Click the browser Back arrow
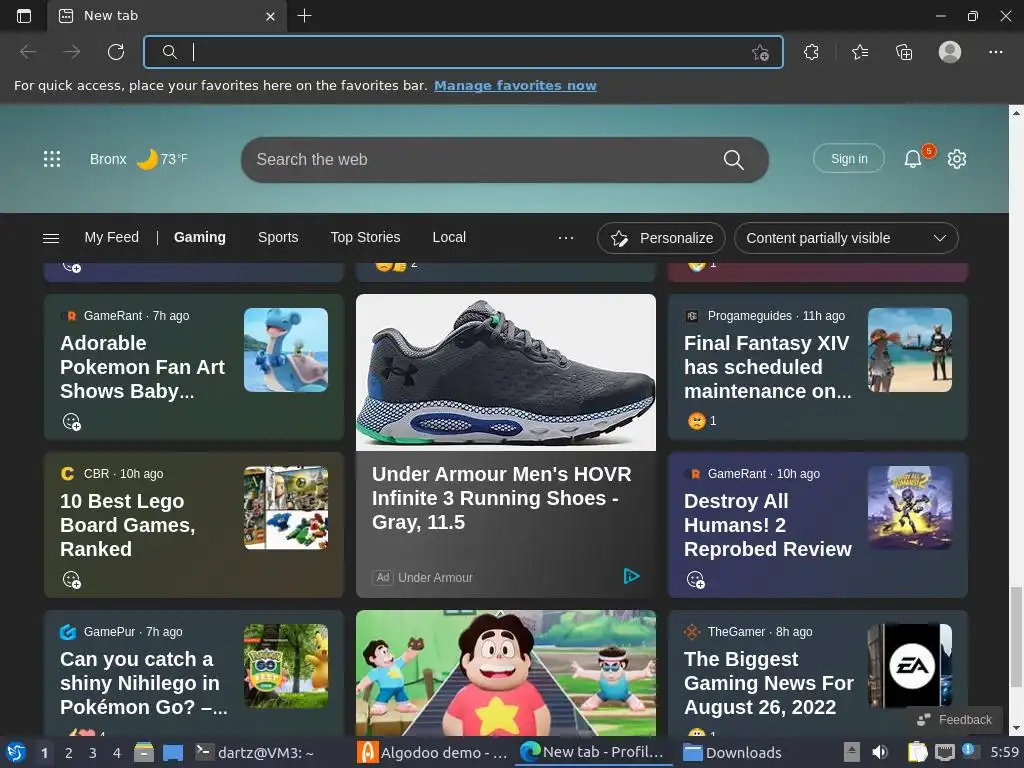Viewport: 1024px width, 768px height. click(x=28, y=52)
